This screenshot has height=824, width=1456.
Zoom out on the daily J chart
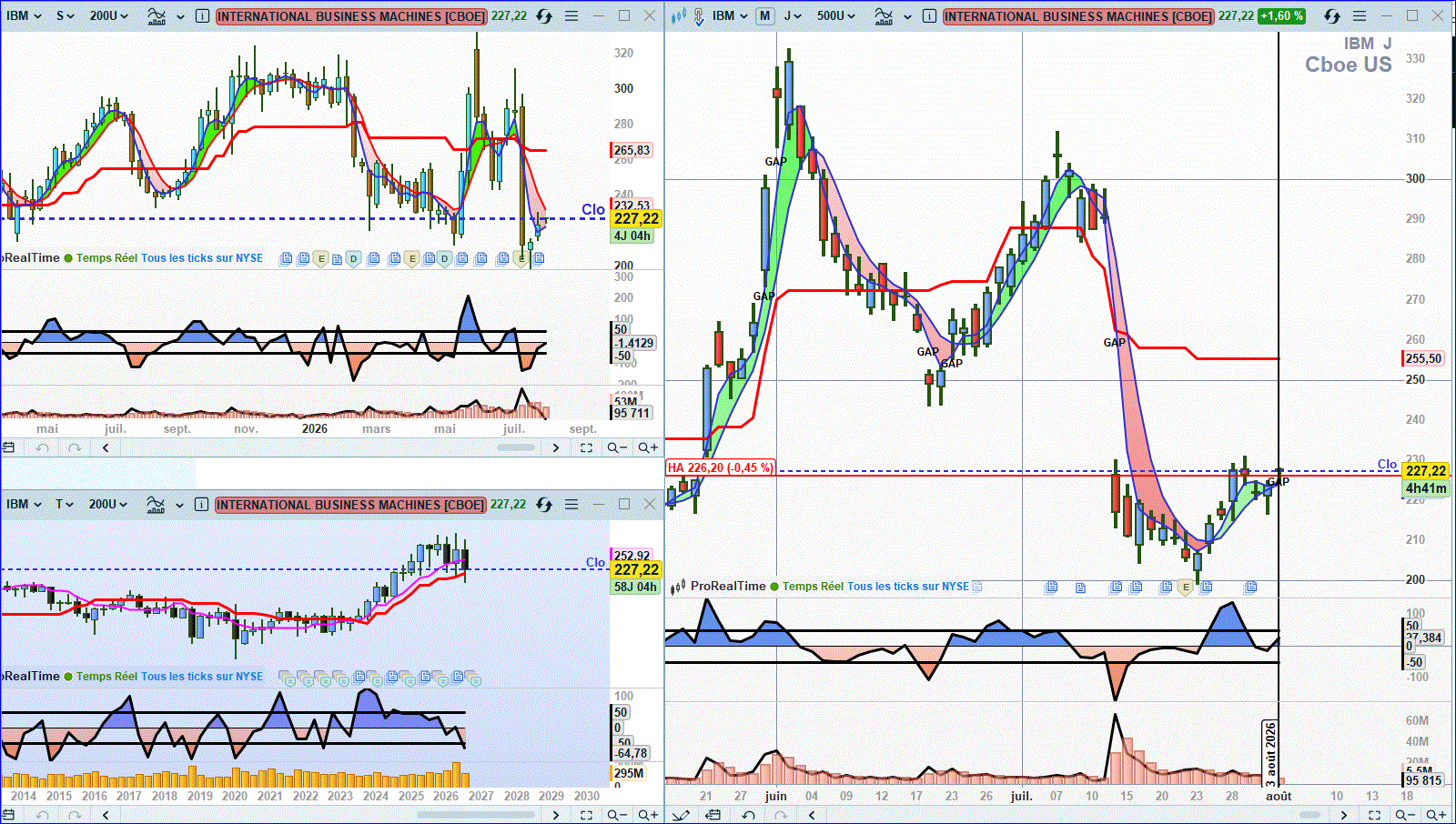[1406, 815]
